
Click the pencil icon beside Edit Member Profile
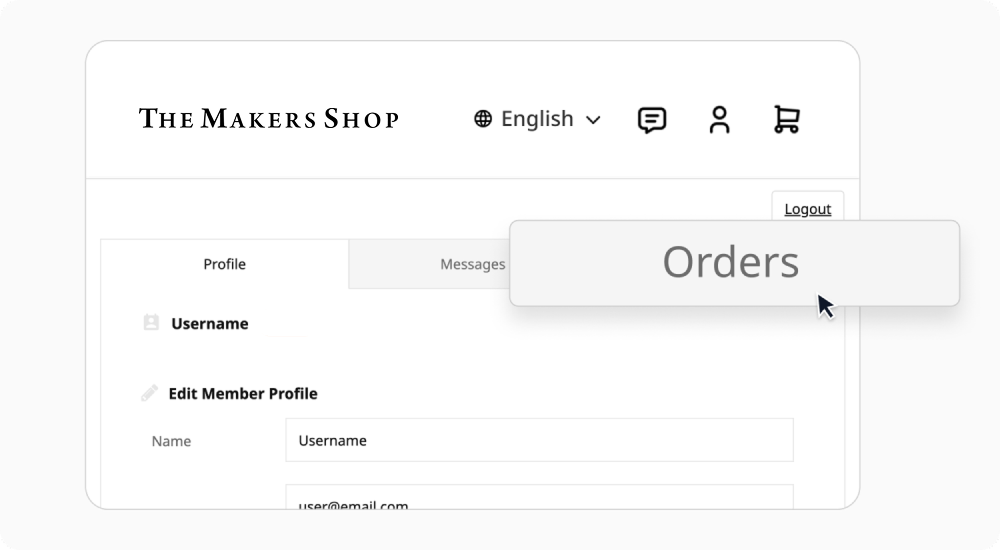[149, 393]
